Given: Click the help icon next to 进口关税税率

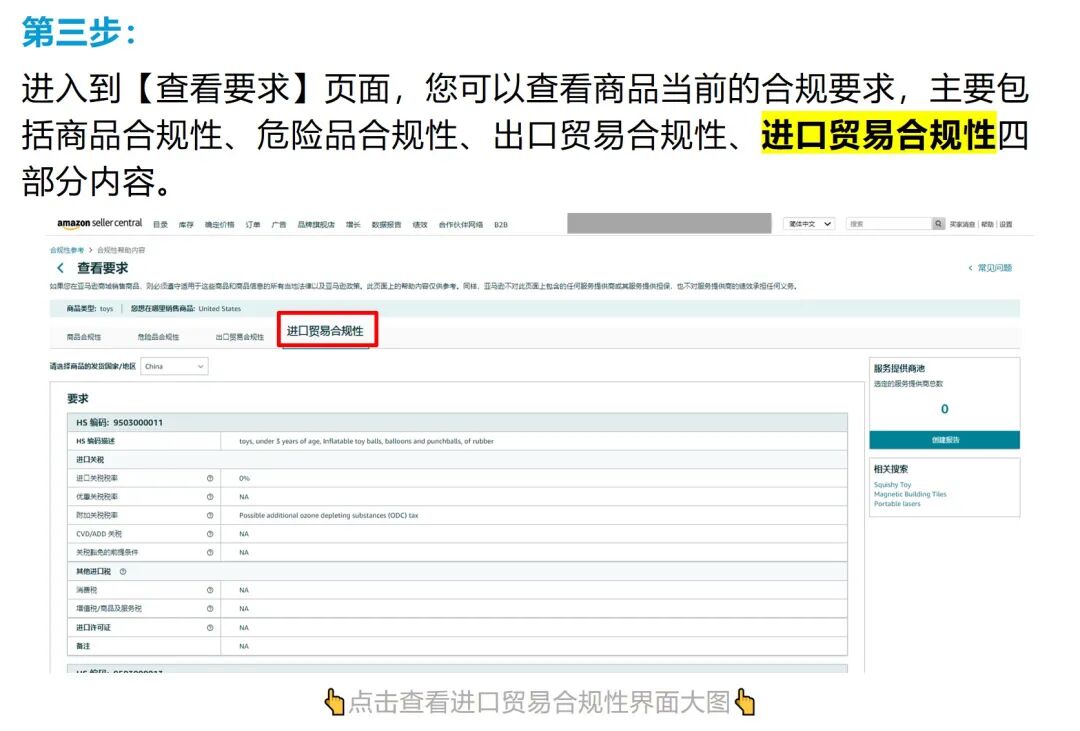Looking at the screenshot, I should click(x=211, y=477).
